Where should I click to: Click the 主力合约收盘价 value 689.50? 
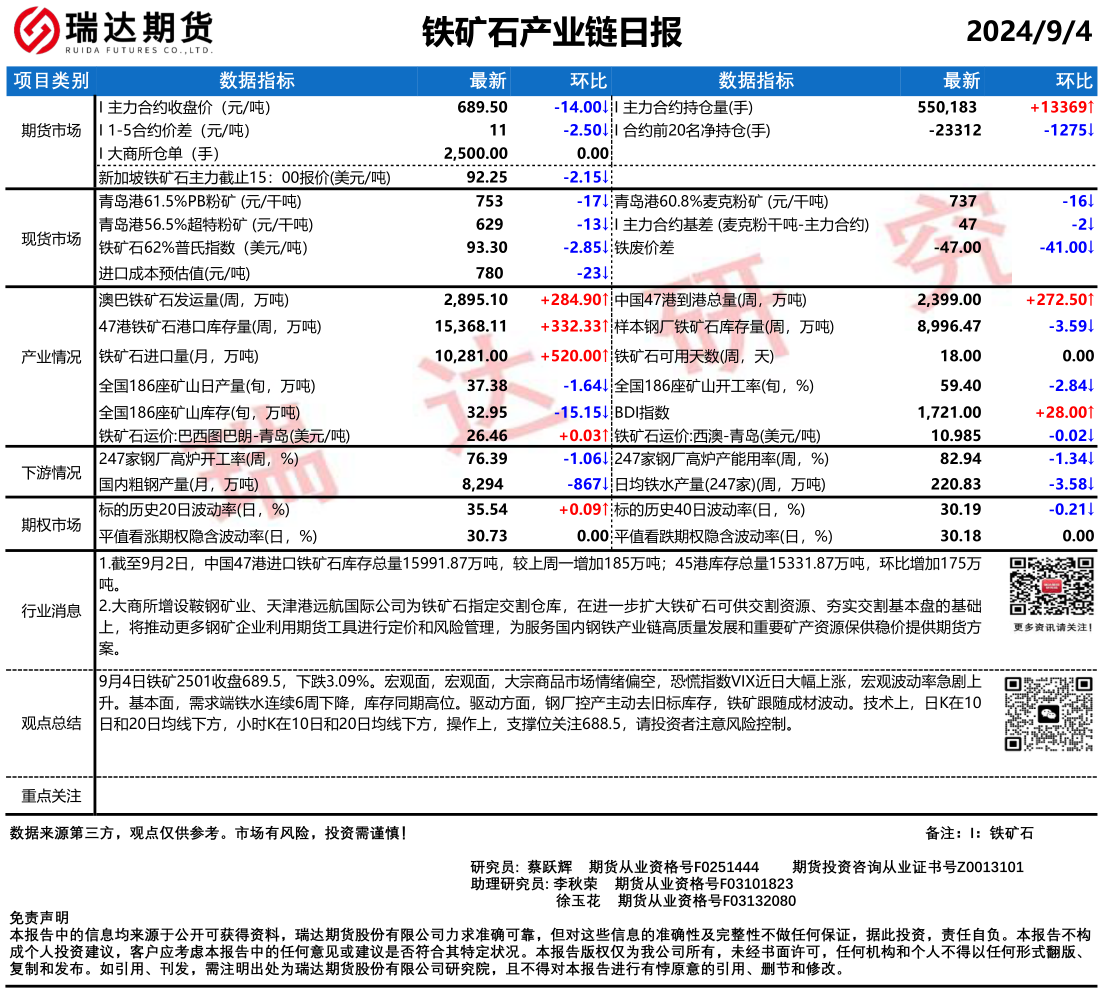click(482, 107)
